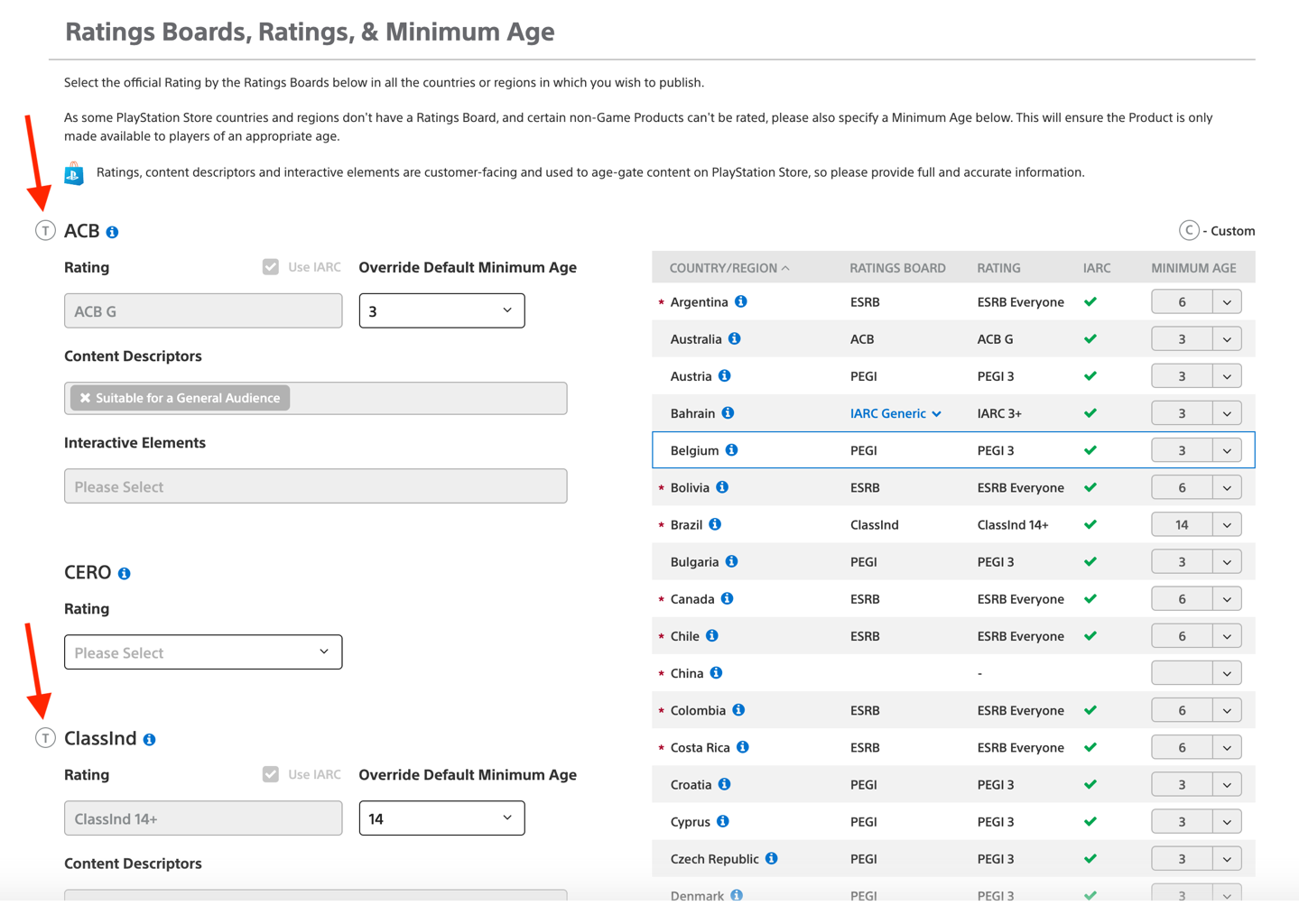Open the info icon beside Bolivia
Viewport: 1299px width, 924px height.
pos(723,487)
